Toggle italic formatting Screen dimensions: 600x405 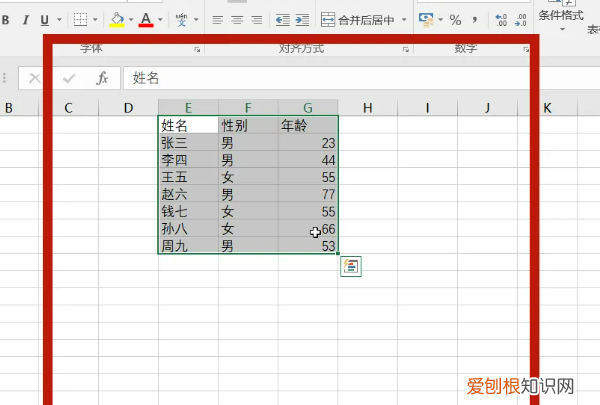pyautogui.click(x=26, y=20)
